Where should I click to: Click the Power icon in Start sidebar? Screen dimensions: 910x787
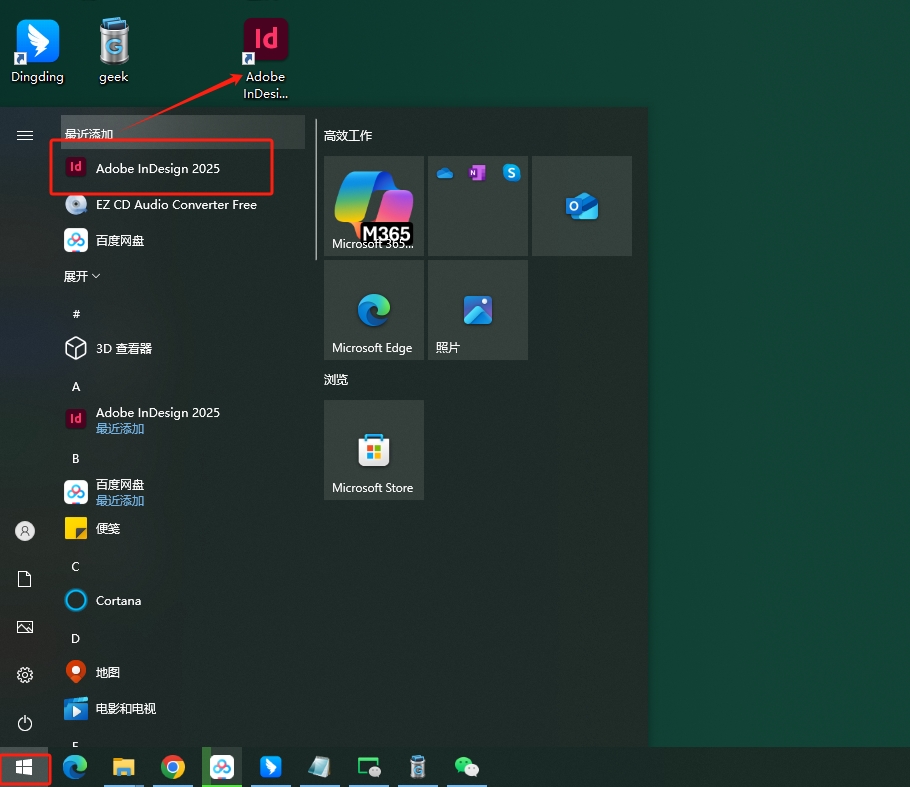coord(25,723)
